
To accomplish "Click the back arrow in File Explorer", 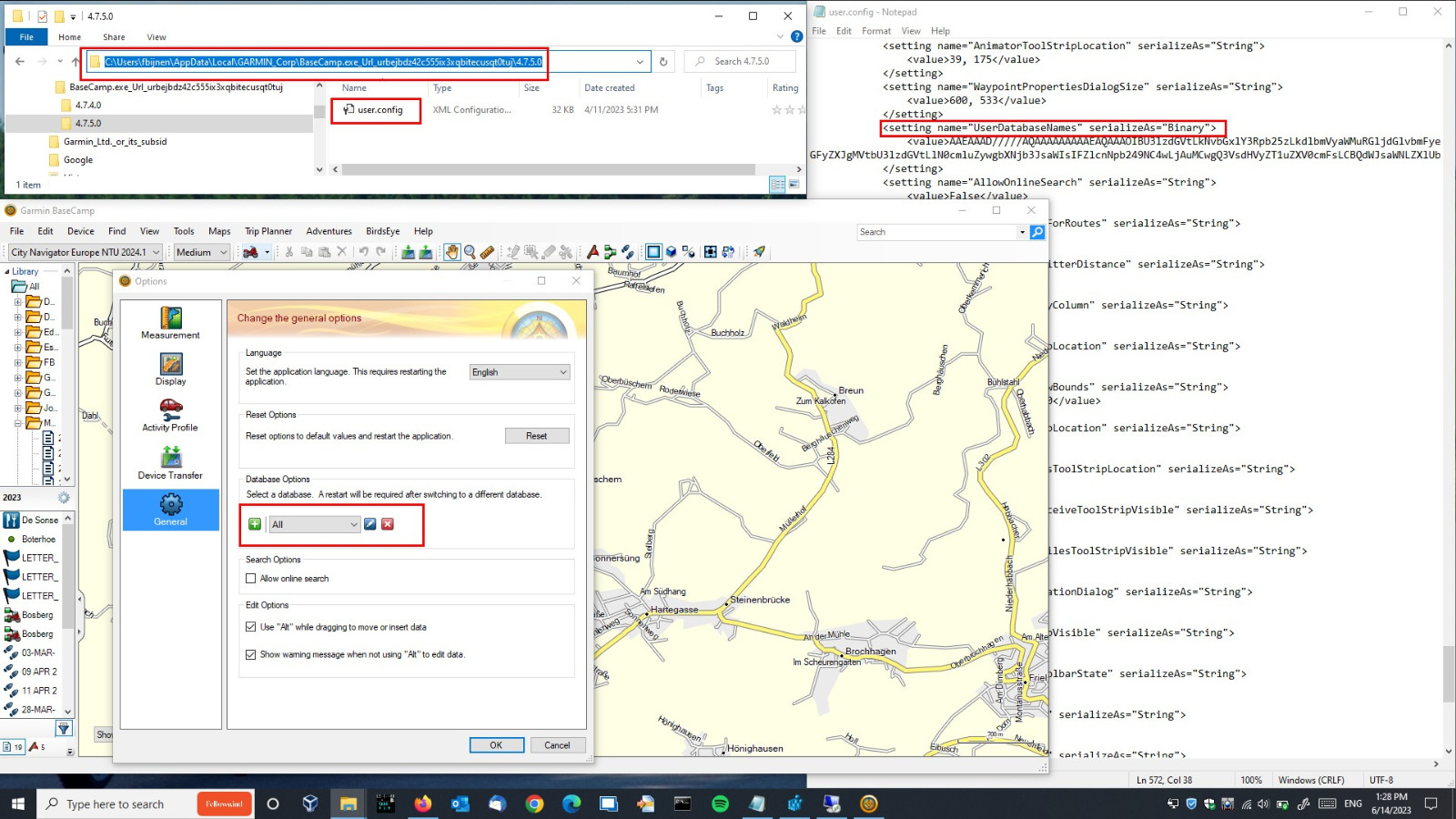I will click(x=20, y=62).
